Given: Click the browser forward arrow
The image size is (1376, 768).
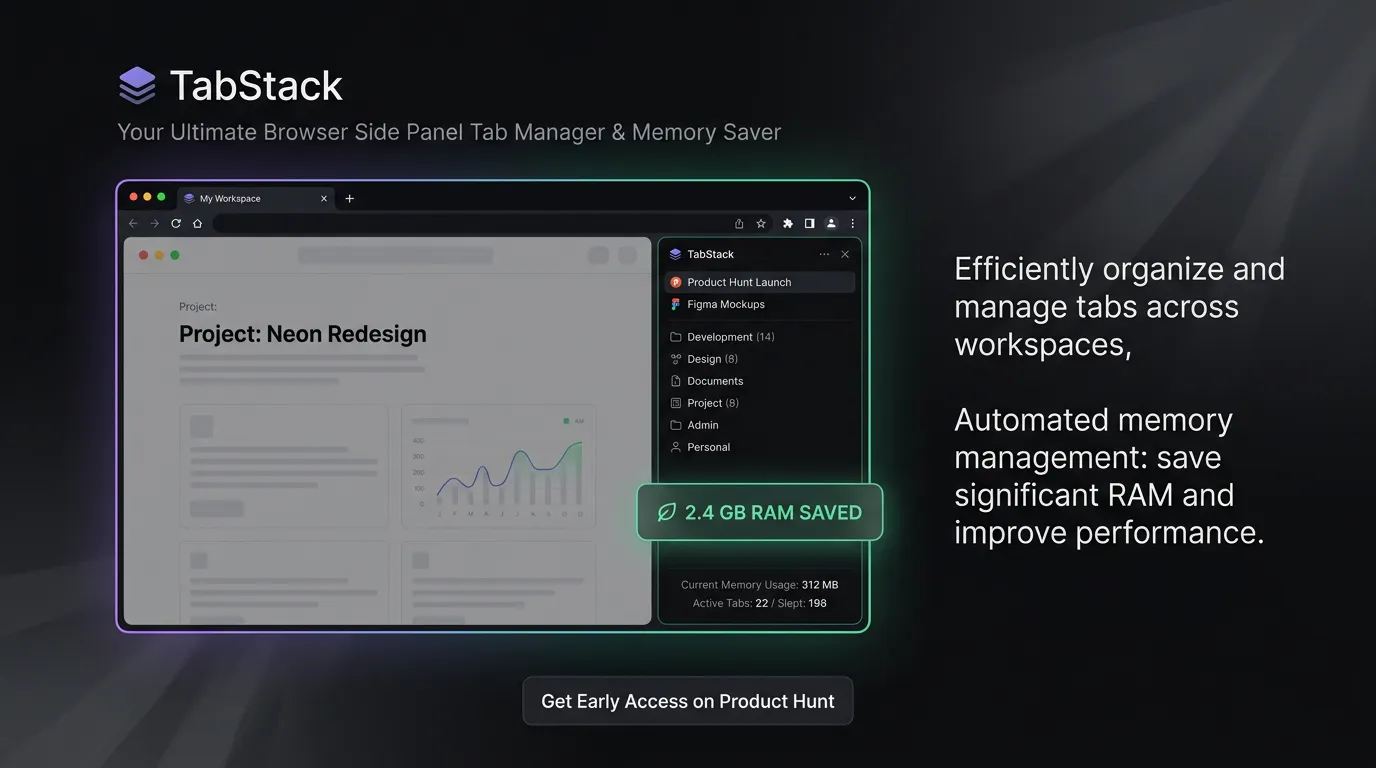Looking at the screenshot, I should [154, 224].
